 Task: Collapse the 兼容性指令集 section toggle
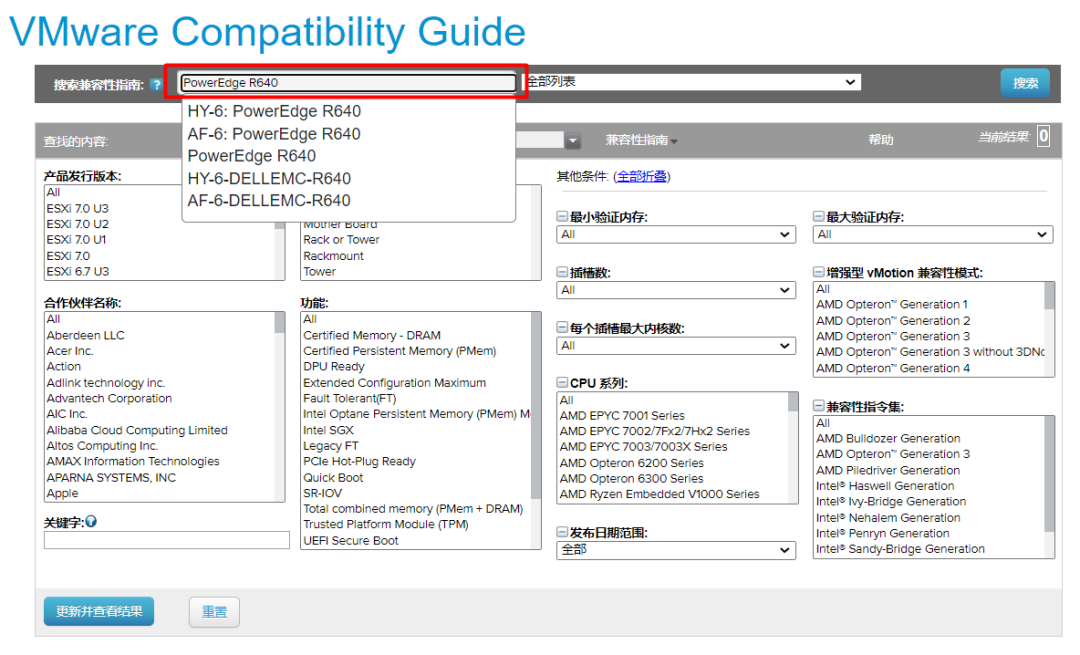coord(818,406)
